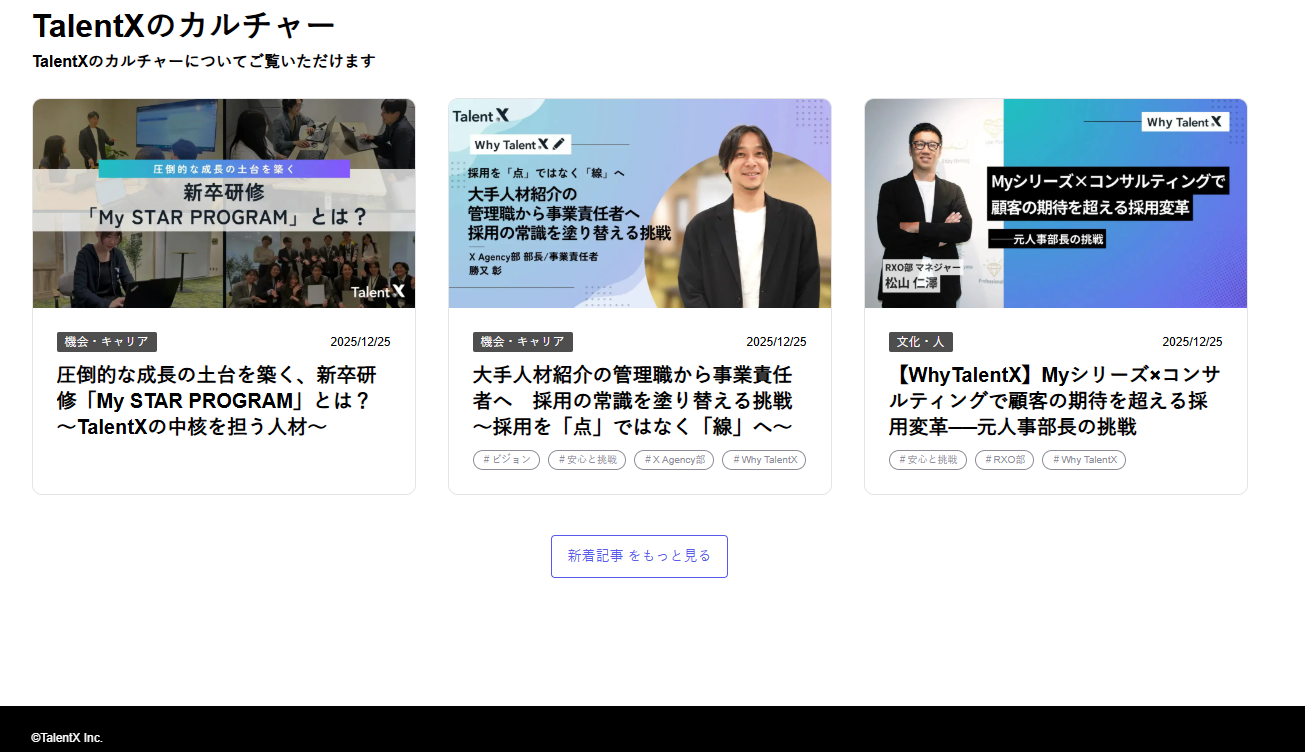This screenshot has width=1305, height=752.
Task: Click the #安心と挑戦 tag on second card
Action: [587, 460]
